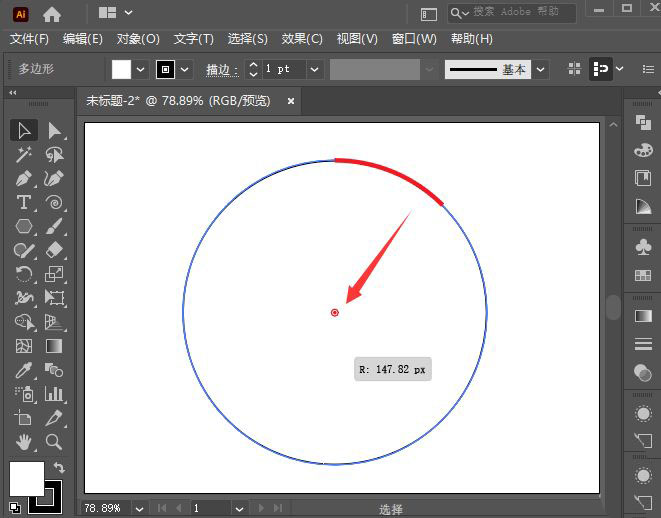The height and width of the screenshot is (518, 661).
Task: Go to Illustrator home screen
Action: [52, 15]
